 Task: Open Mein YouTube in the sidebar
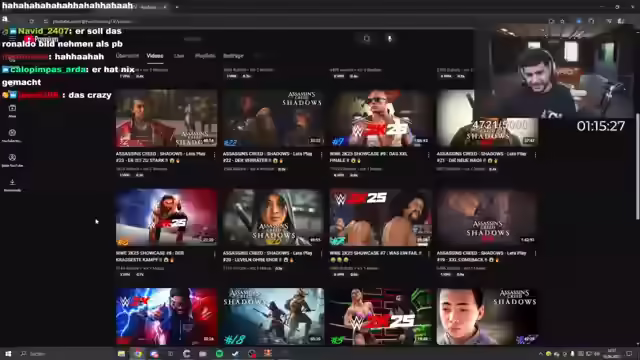click(12, 160)
